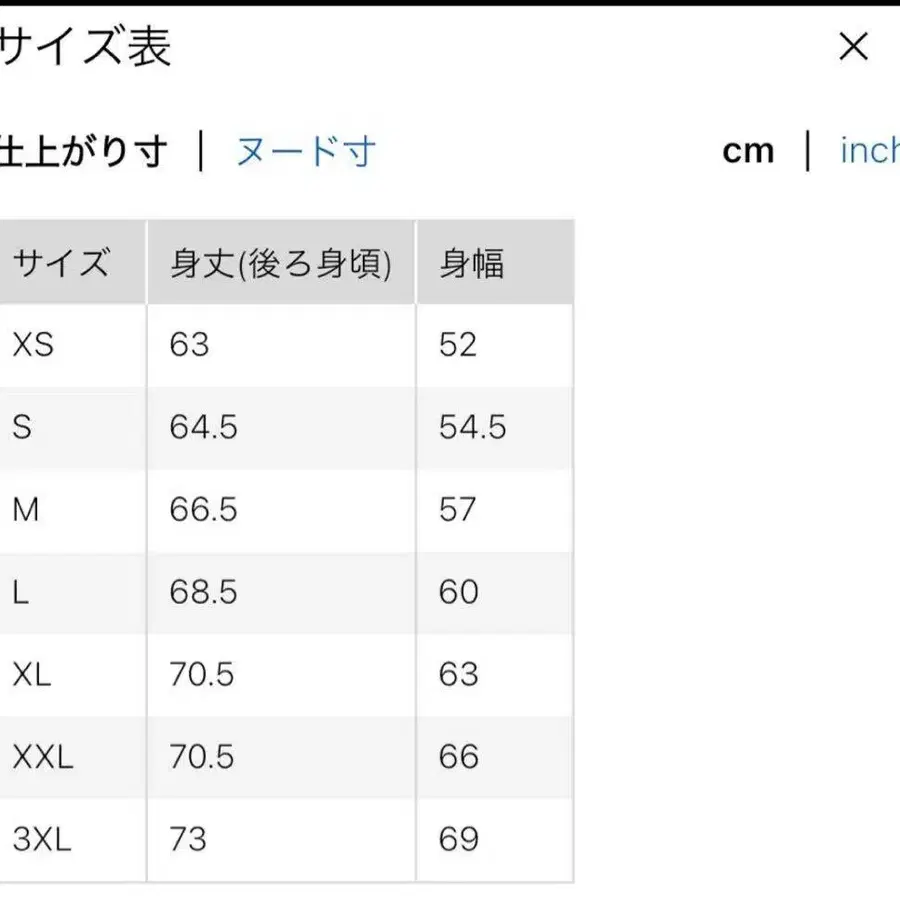Click the 69 body width value for 3XL
This screenshot has width=900, height=900.
tap(458, 840)
